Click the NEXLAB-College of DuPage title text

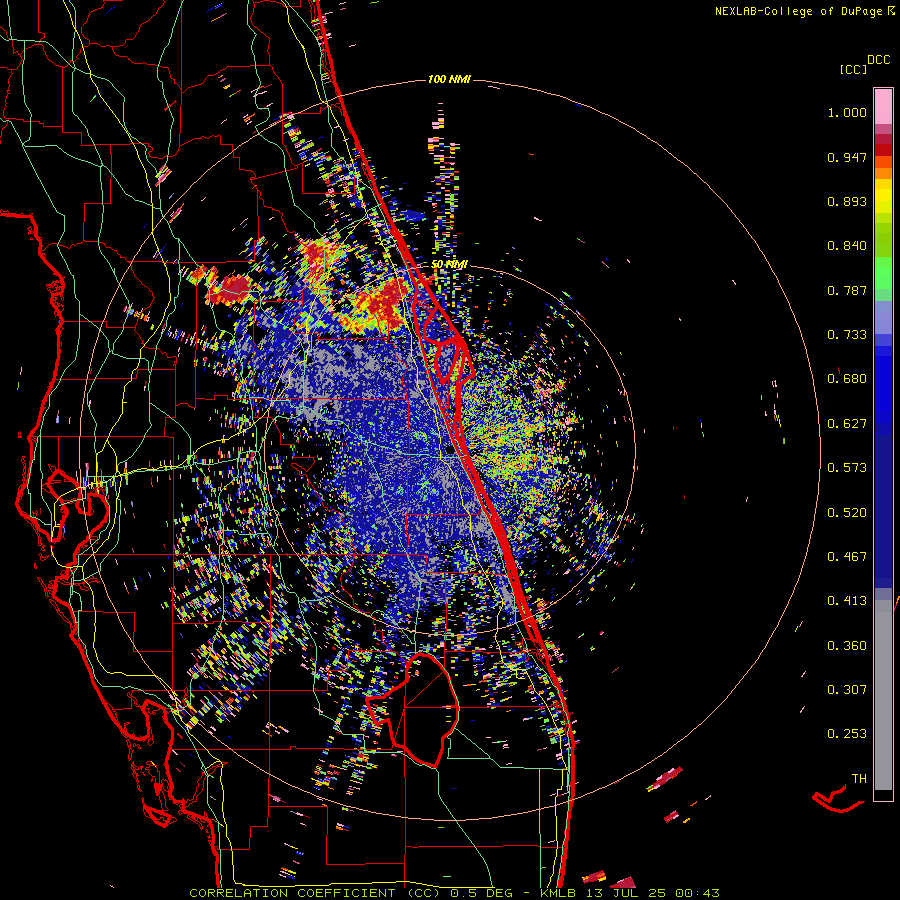[798, 11]
